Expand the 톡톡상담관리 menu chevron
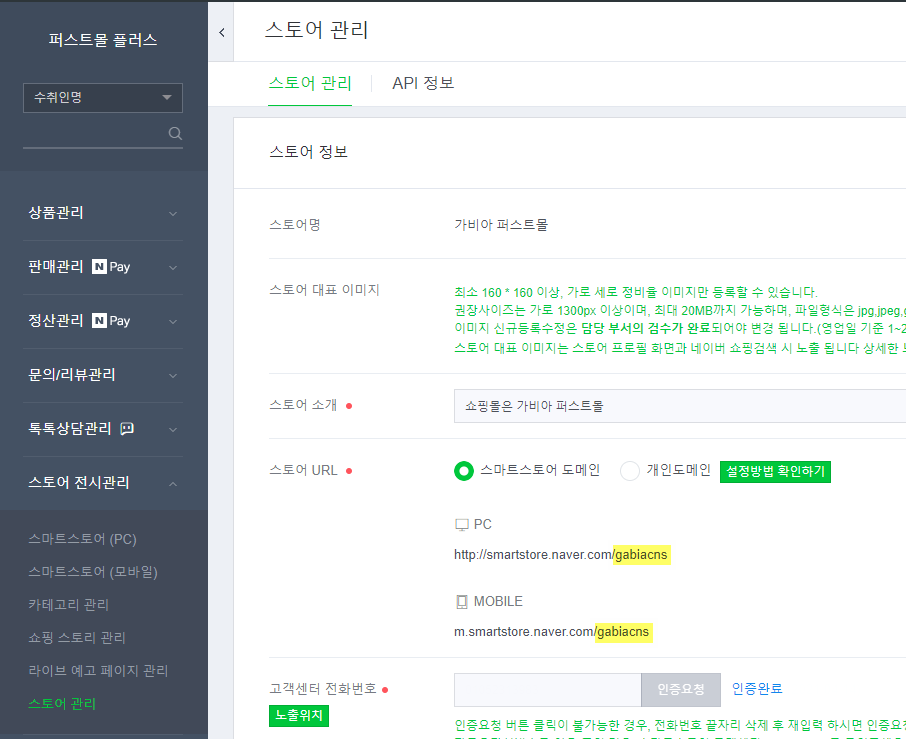 point(173,429)
